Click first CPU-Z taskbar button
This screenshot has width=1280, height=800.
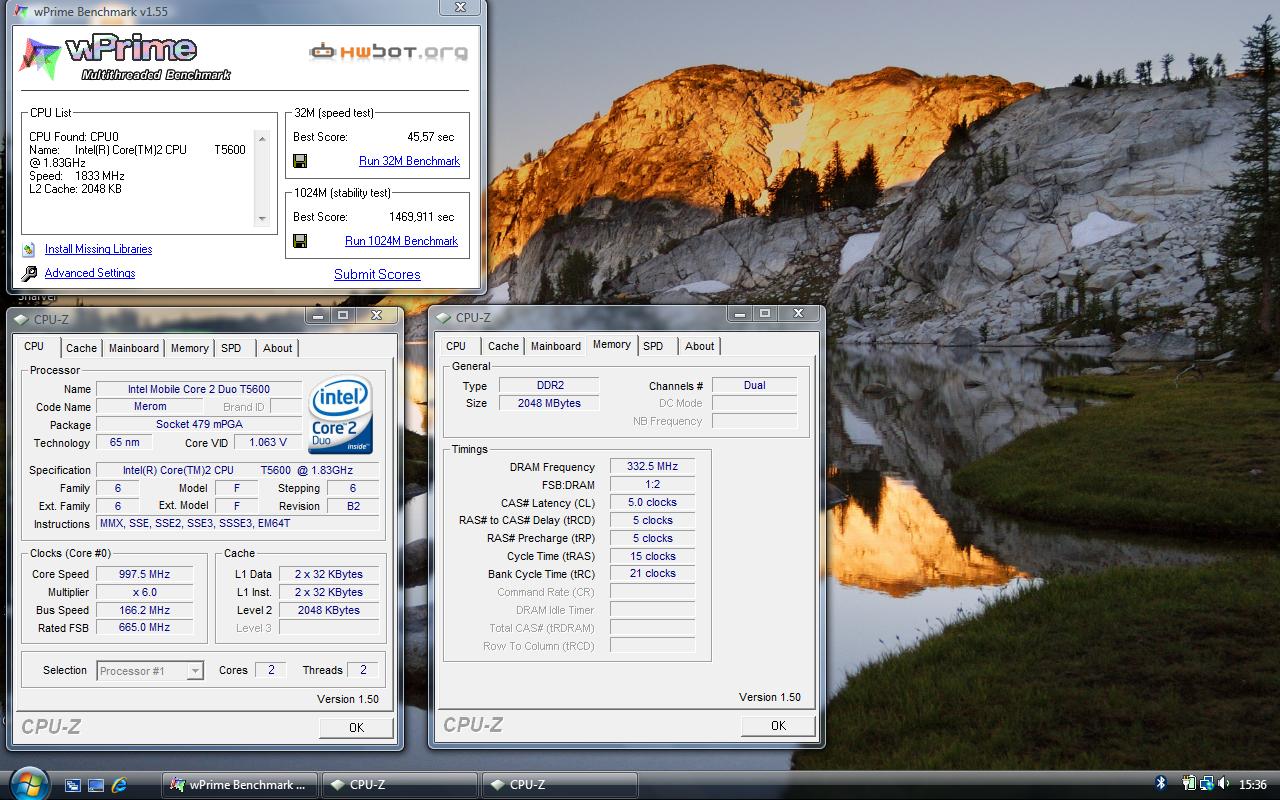tap(400, 785)
